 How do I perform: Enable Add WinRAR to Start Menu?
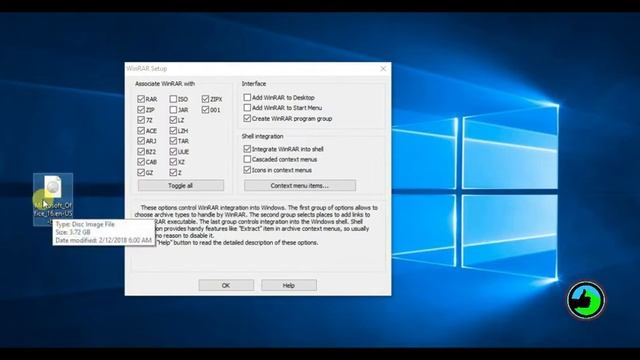[247, 107]
